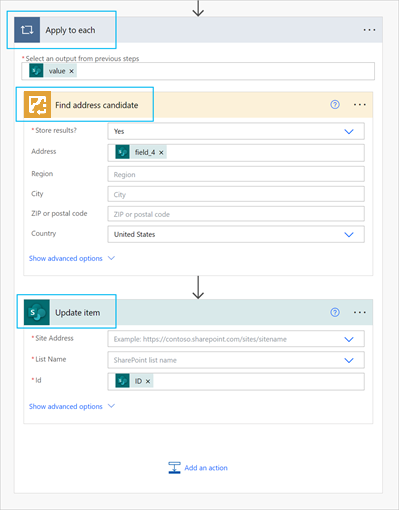Image resolution: width=399 pixels, height=510 pixels.
Task: Expand advanced options under Find address candidate
Action: [72, 258]
